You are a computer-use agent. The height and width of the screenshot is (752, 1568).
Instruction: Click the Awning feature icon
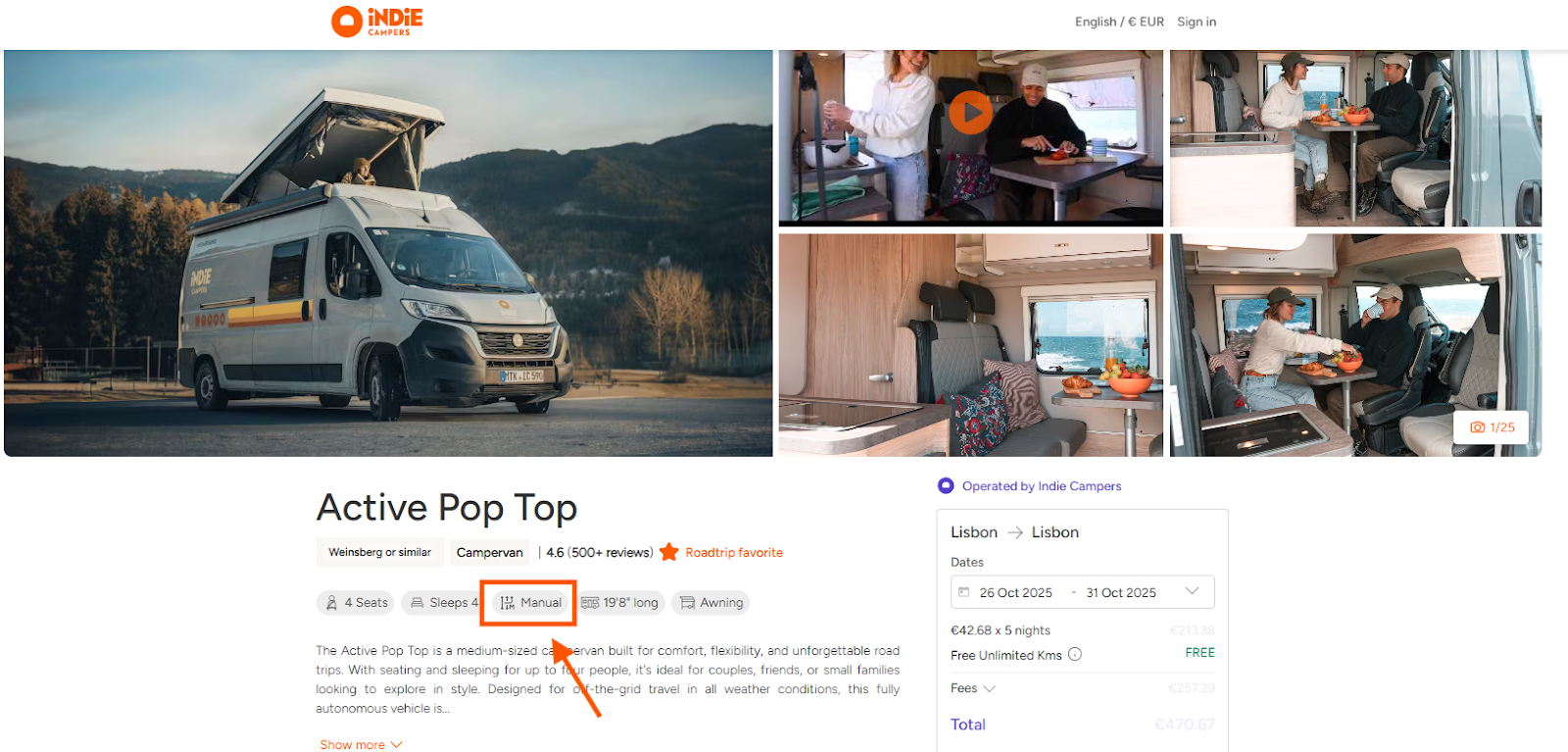tap(687, 603)
